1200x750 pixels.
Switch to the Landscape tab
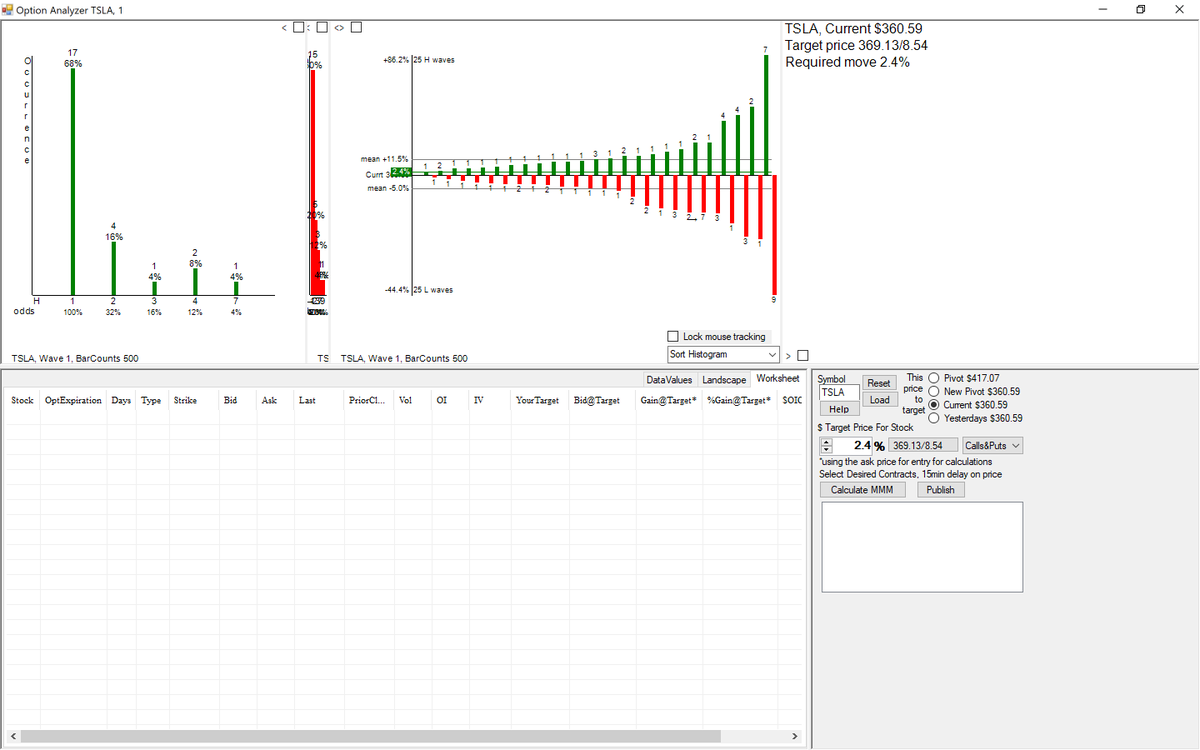pyautogui.click(x=724, y=380)
